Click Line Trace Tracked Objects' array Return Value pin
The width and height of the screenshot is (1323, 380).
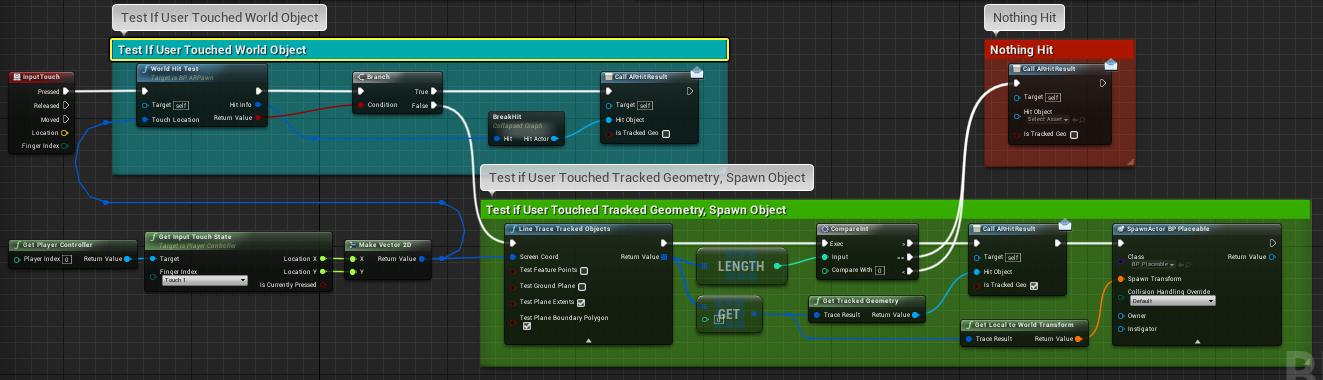tap(663, 257)
